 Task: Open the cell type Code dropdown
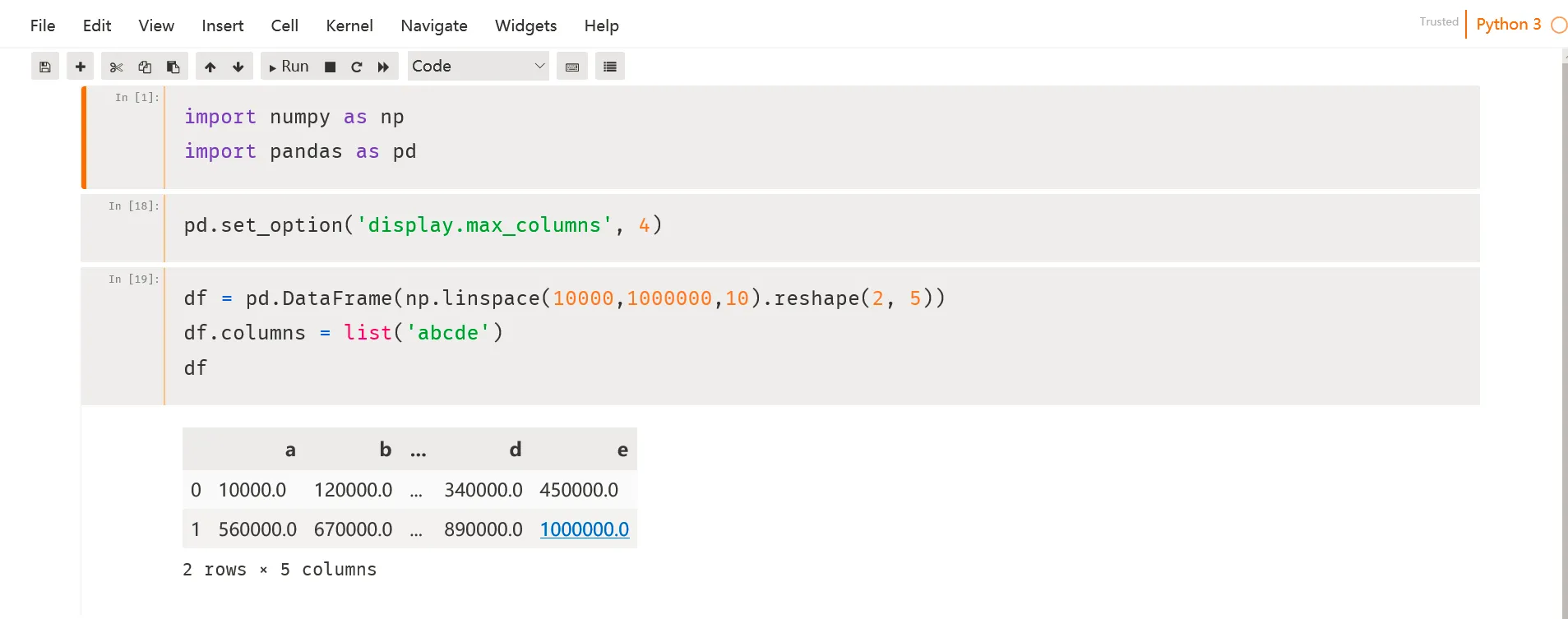(478, 67)
